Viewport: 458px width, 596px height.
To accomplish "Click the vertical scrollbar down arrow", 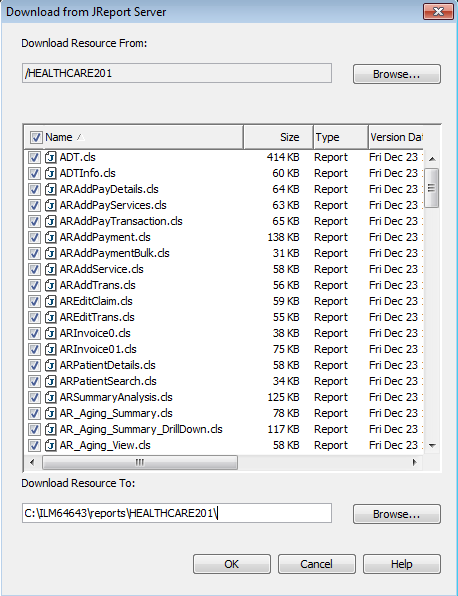I will (432, 445).
